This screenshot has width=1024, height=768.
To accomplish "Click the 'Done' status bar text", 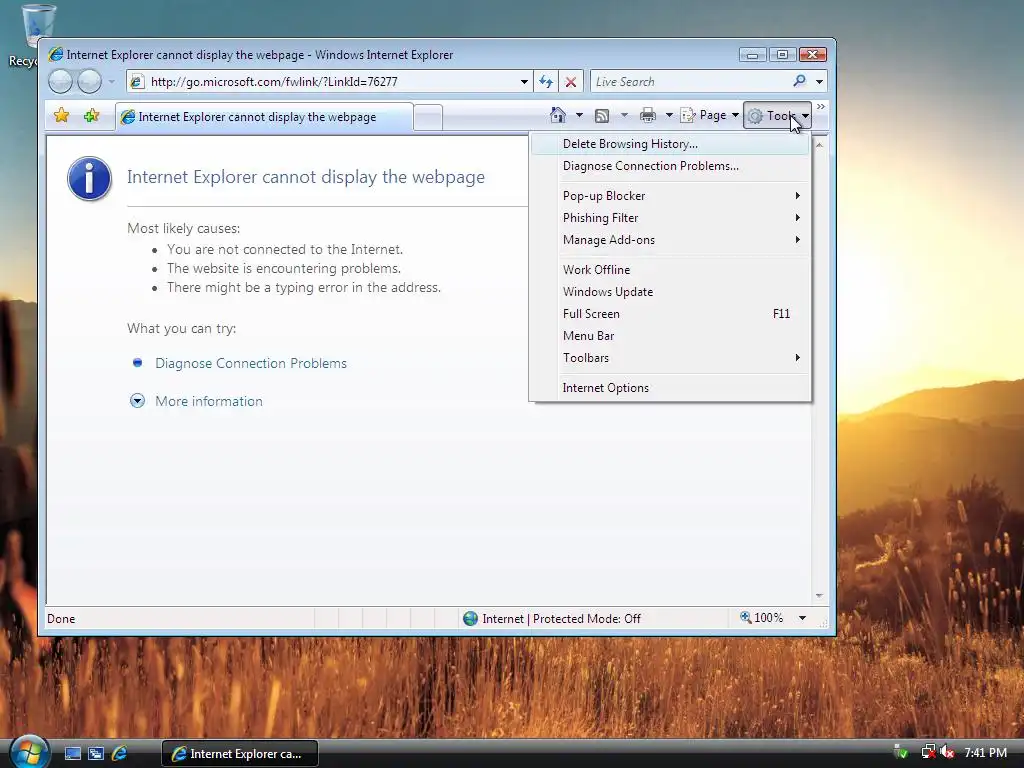I will tap(61, 618).
